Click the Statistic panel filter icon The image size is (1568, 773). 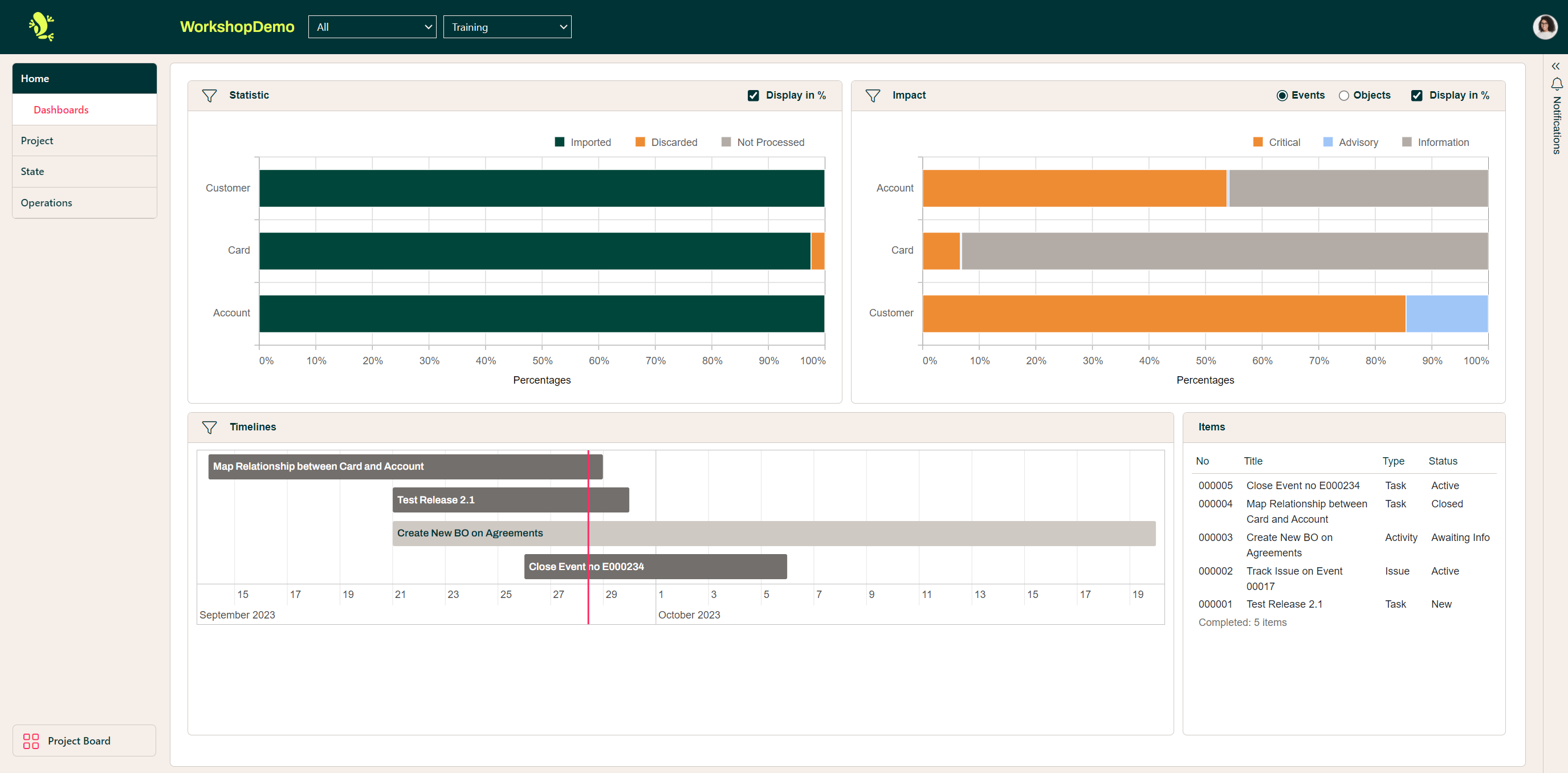pyautogui.click(x=209, y=96)
